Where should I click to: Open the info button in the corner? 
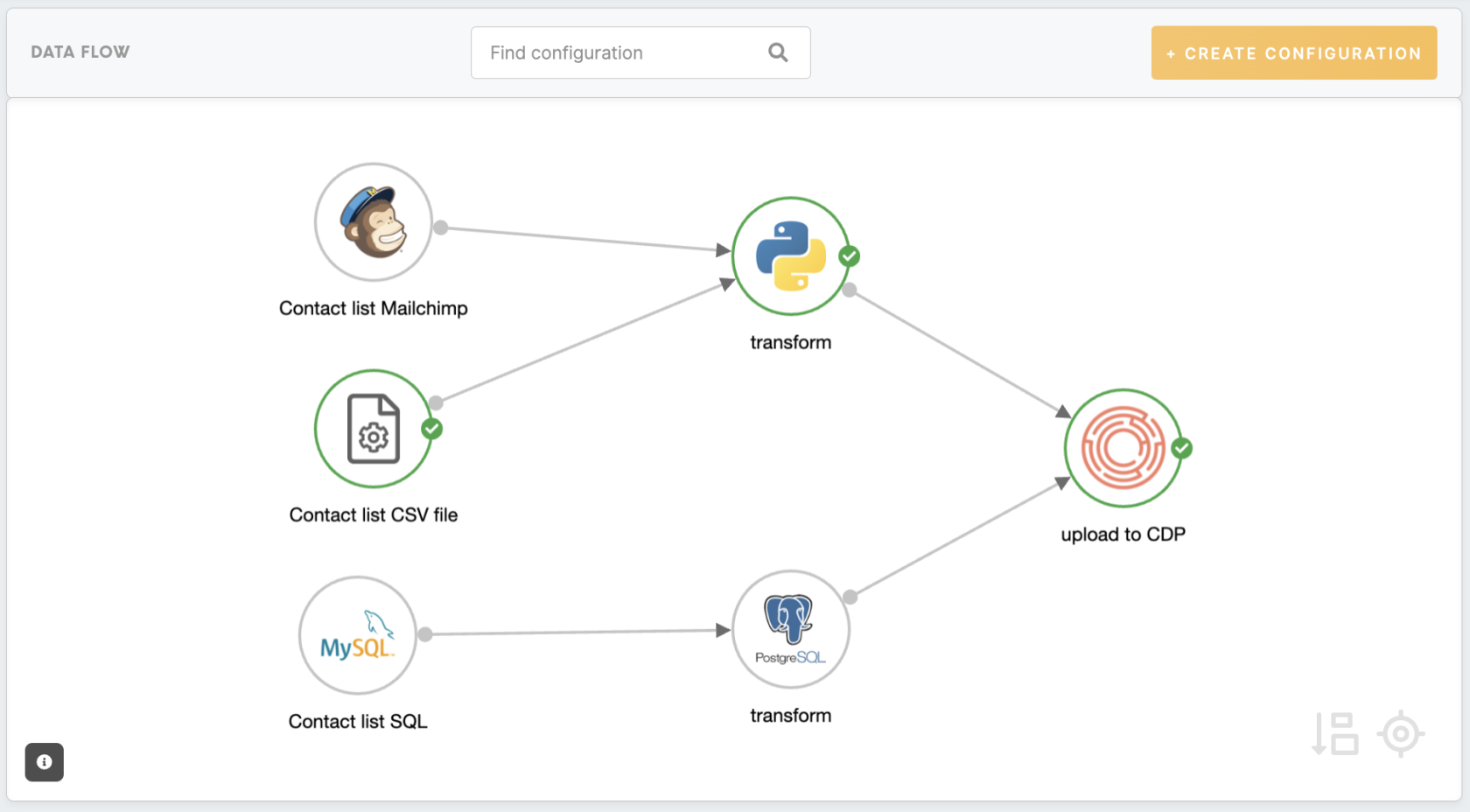pyautogui.click(x=45, y=762)
